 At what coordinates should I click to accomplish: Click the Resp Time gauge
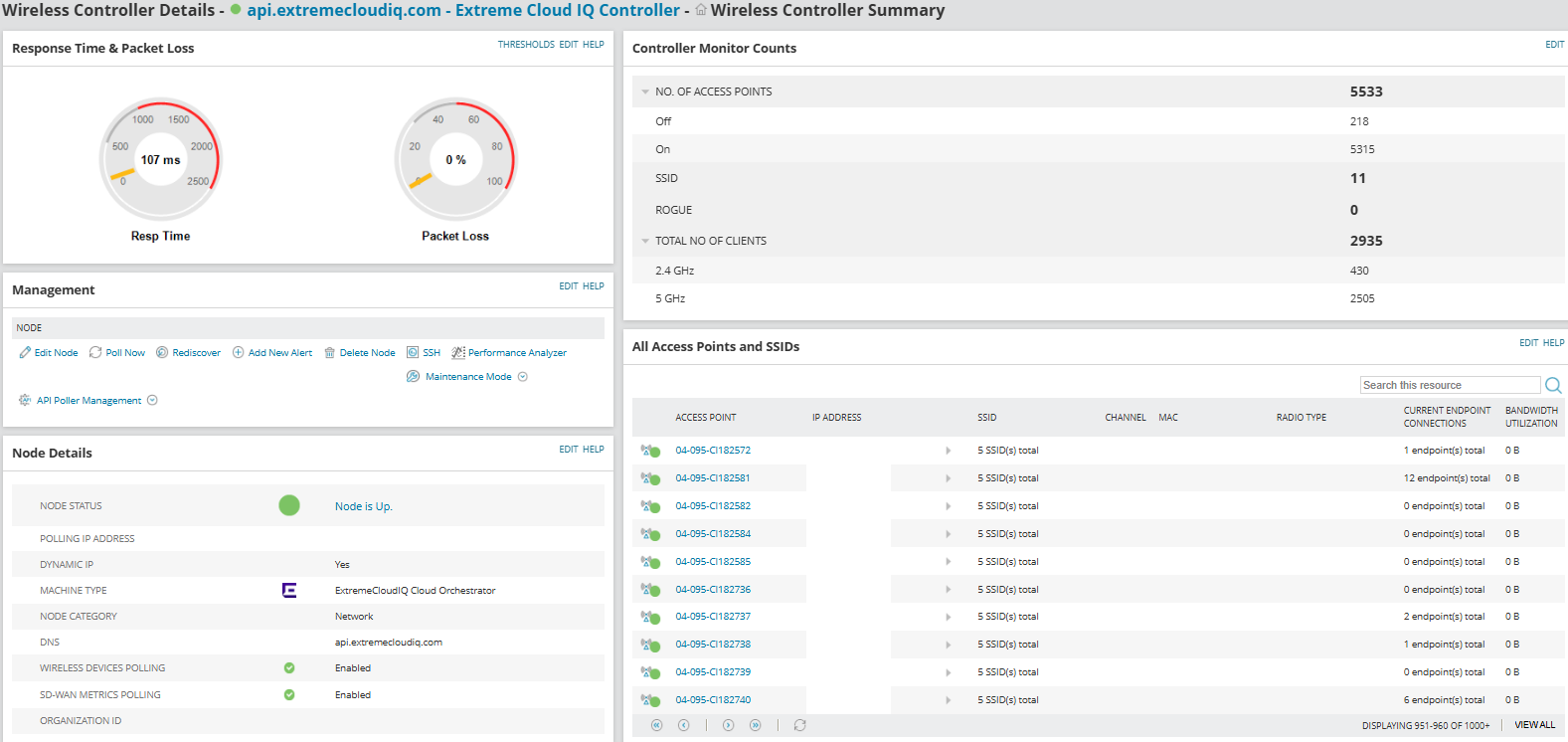pyautogui.click(x=161, y=159)
